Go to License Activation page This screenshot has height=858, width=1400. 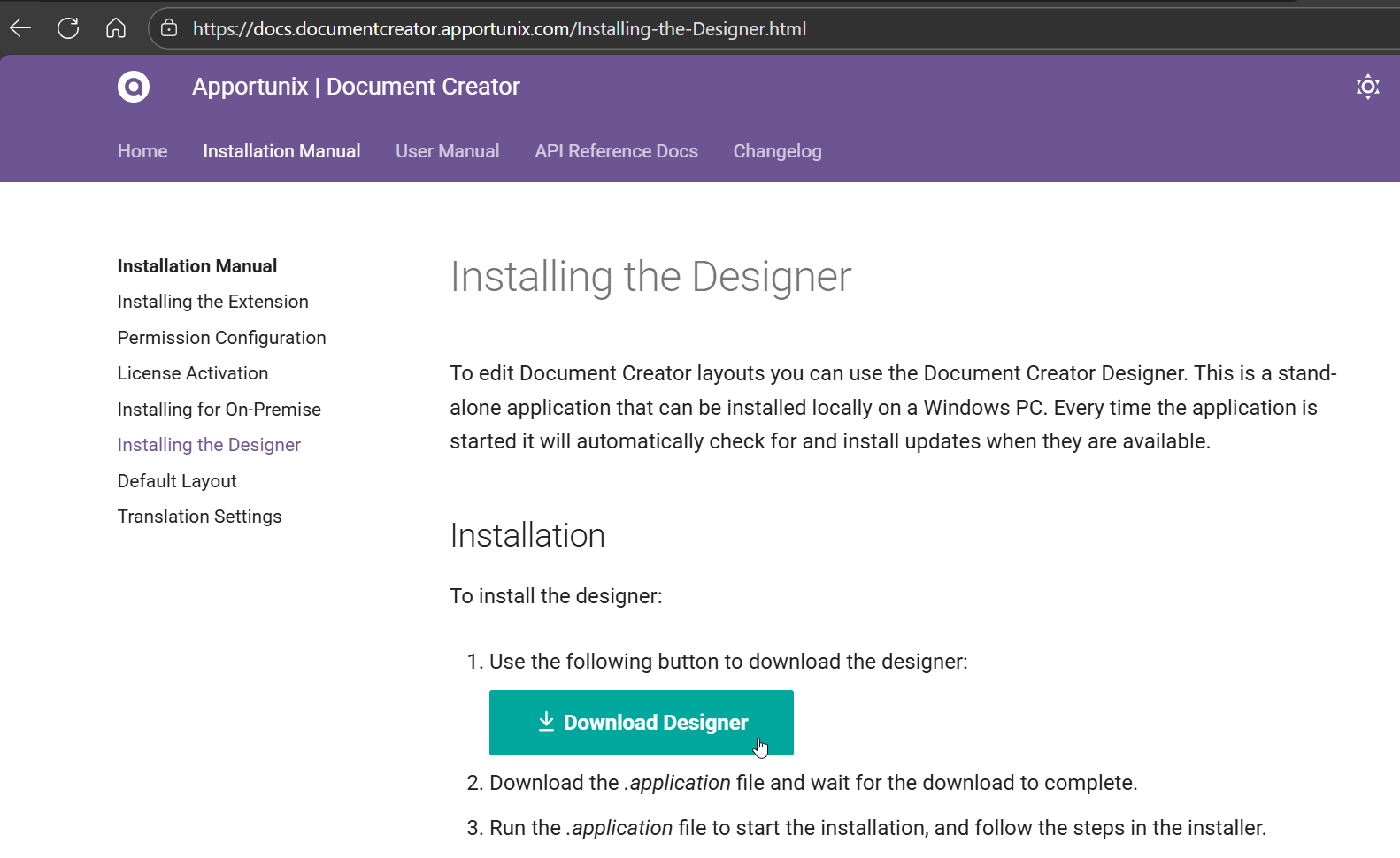click(x=193, y=373)
